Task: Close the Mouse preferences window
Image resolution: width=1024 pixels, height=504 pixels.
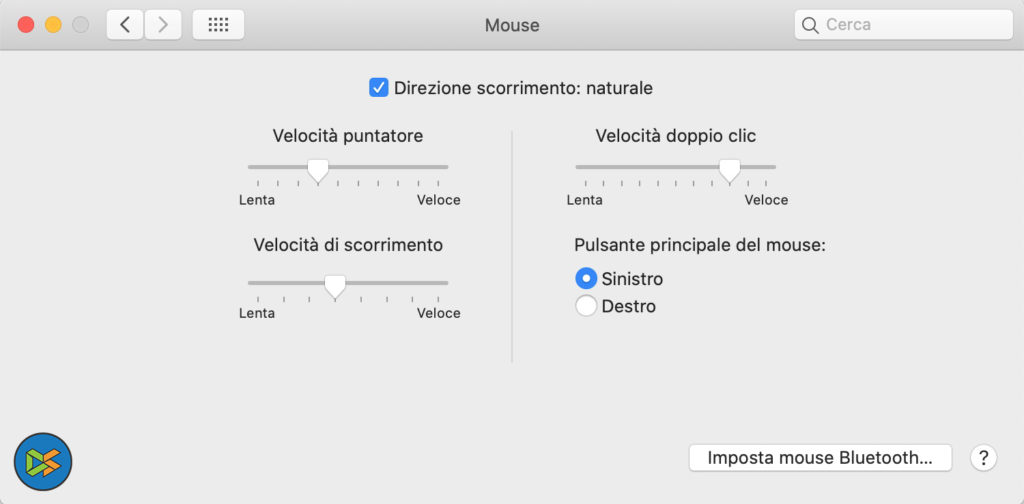Action: click(26, 25)
